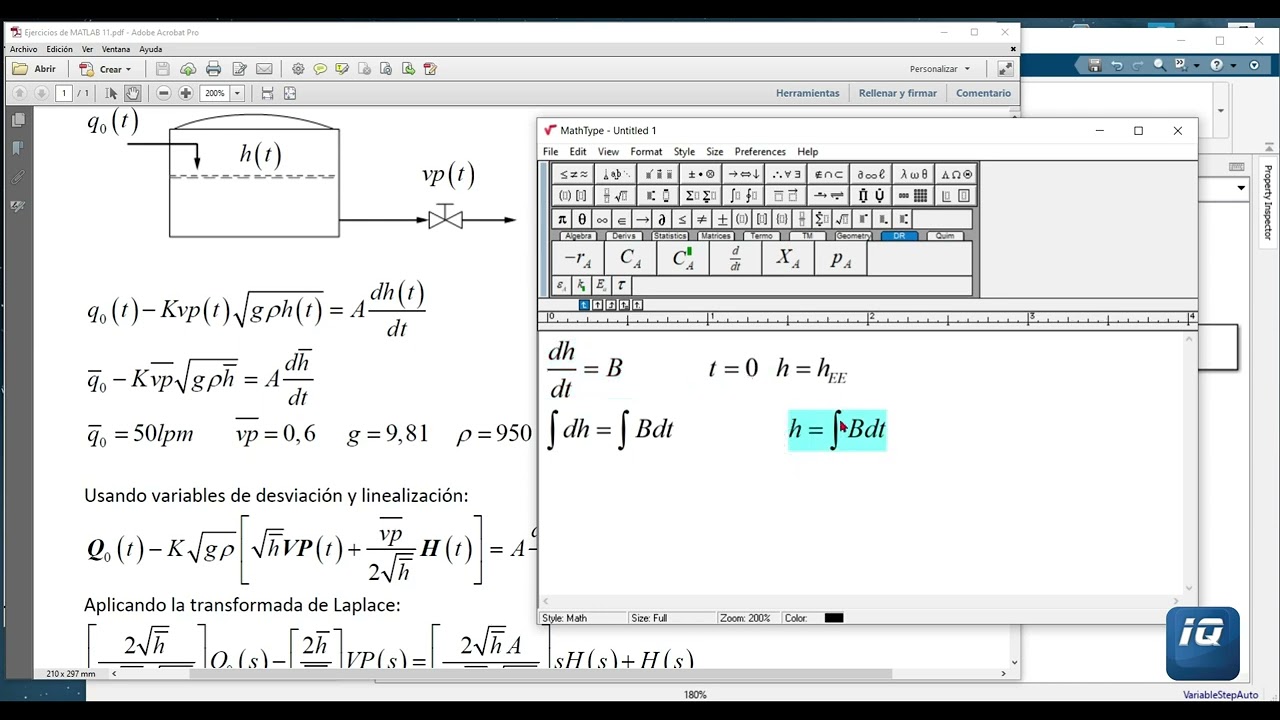1280x720 pixels.
Task: Insert the d/dt derivative expression
Action: click(735, 258)
